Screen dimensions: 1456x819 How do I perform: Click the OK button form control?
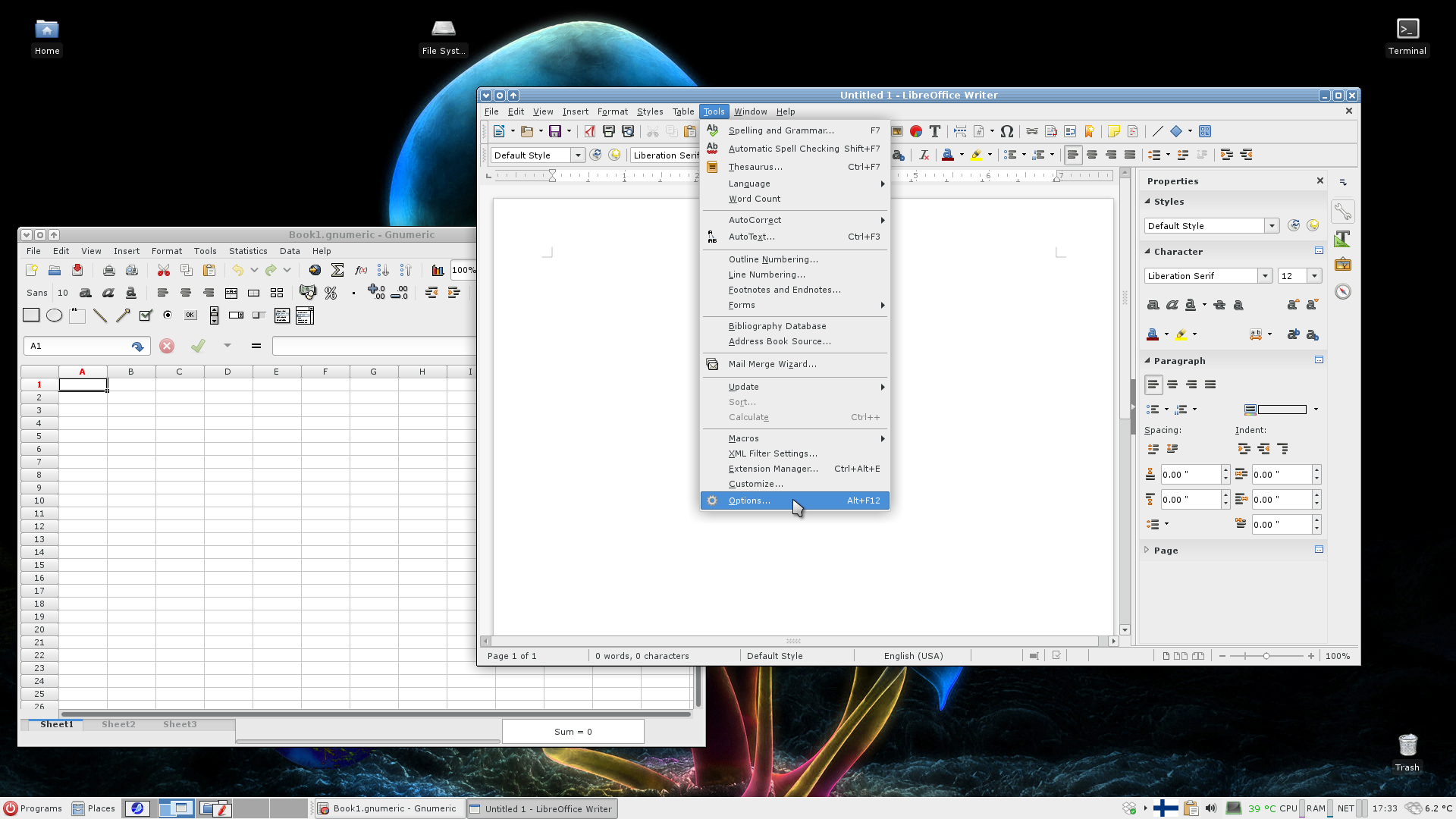[190, 315]
